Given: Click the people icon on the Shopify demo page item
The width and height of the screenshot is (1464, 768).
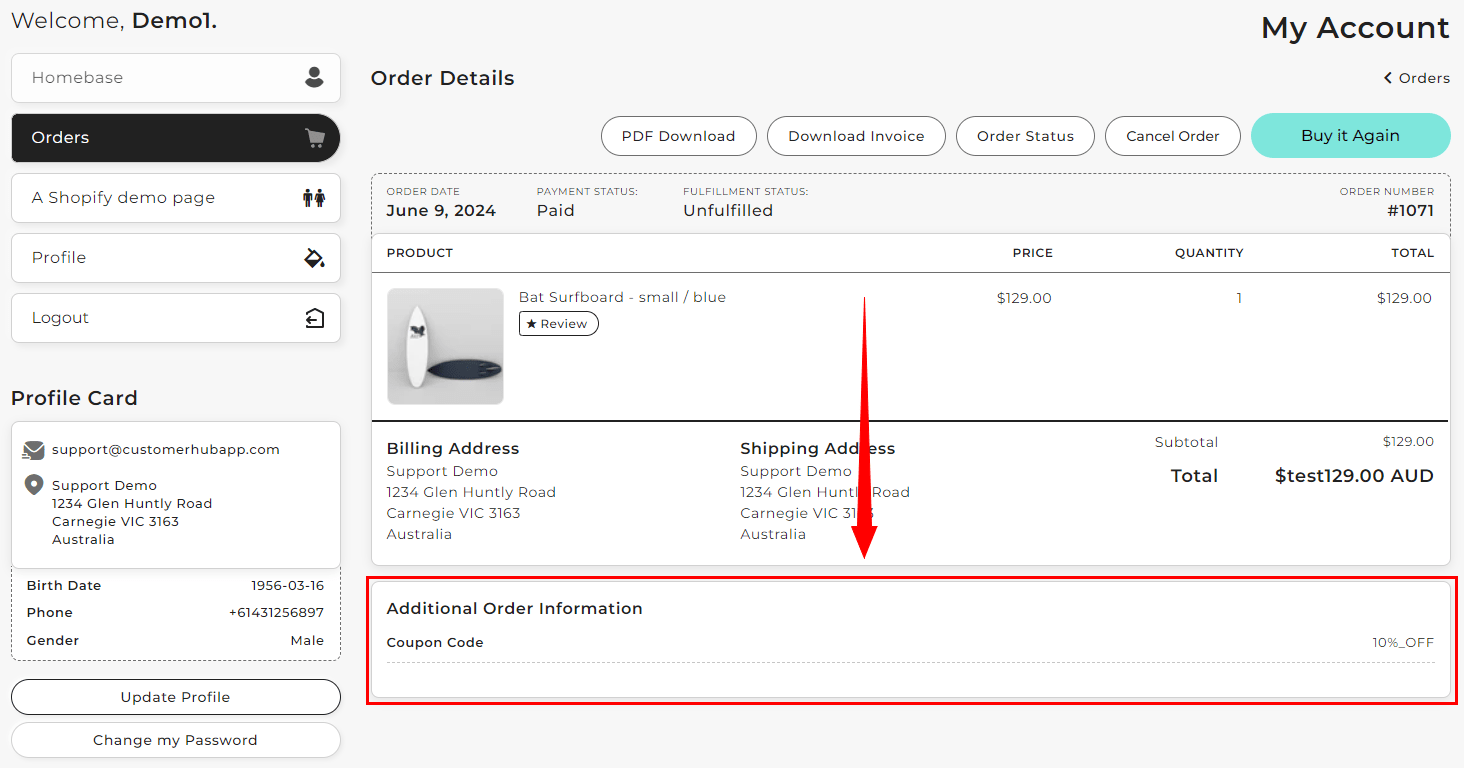Looking at the screenshot, I should 315,197.
